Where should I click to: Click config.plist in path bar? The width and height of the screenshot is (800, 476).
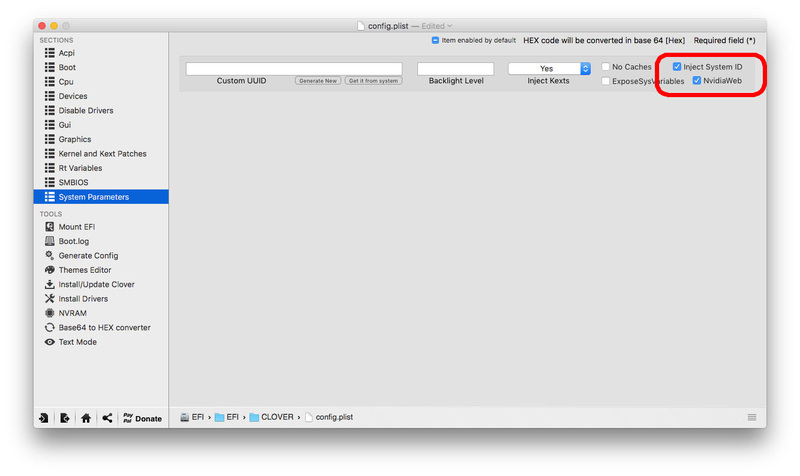coord(329,417)
